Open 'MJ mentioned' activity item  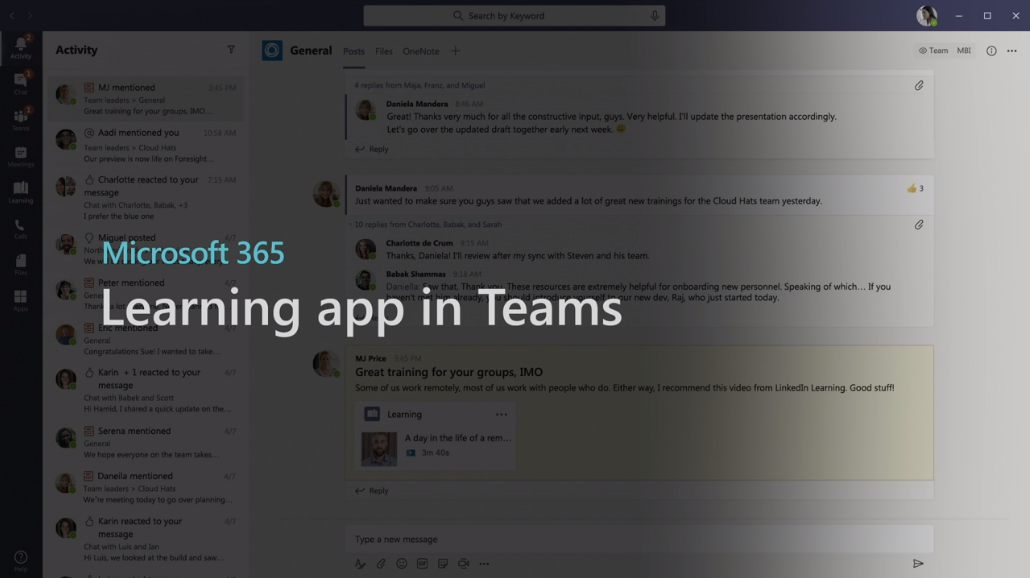point(145,99)
